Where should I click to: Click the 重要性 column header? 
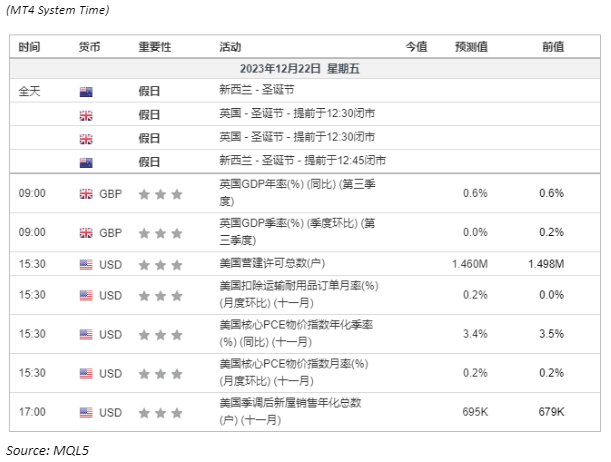click(155, 47)
